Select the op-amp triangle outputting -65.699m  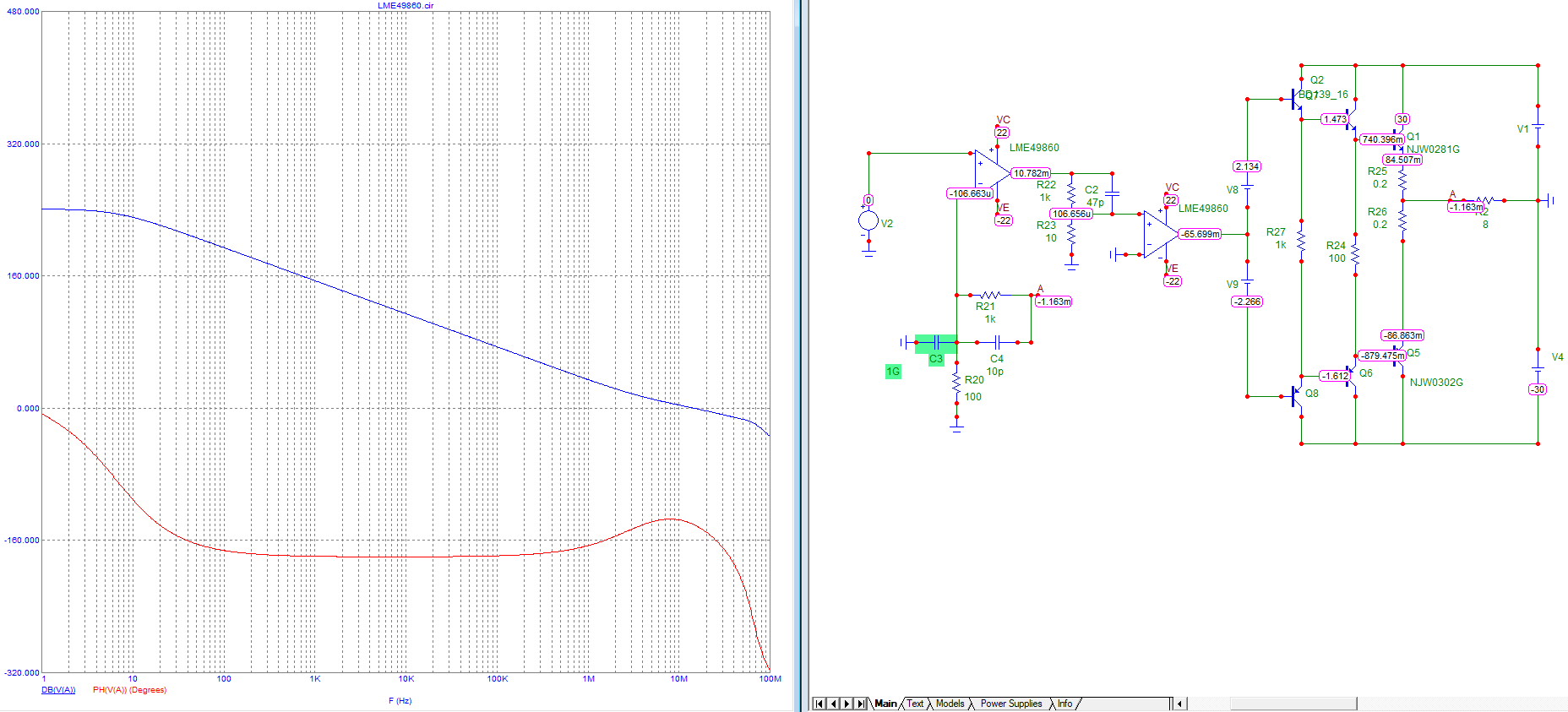coord(1161,234)
